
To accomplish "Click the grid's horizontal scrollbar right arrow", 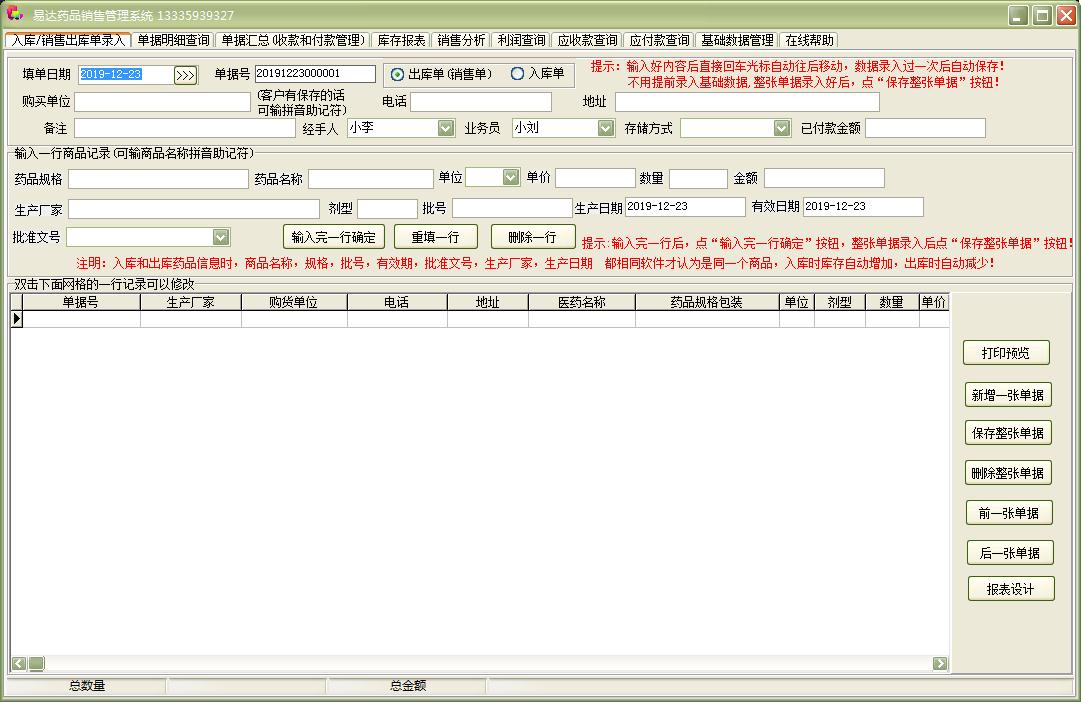I will pos(940,663).
